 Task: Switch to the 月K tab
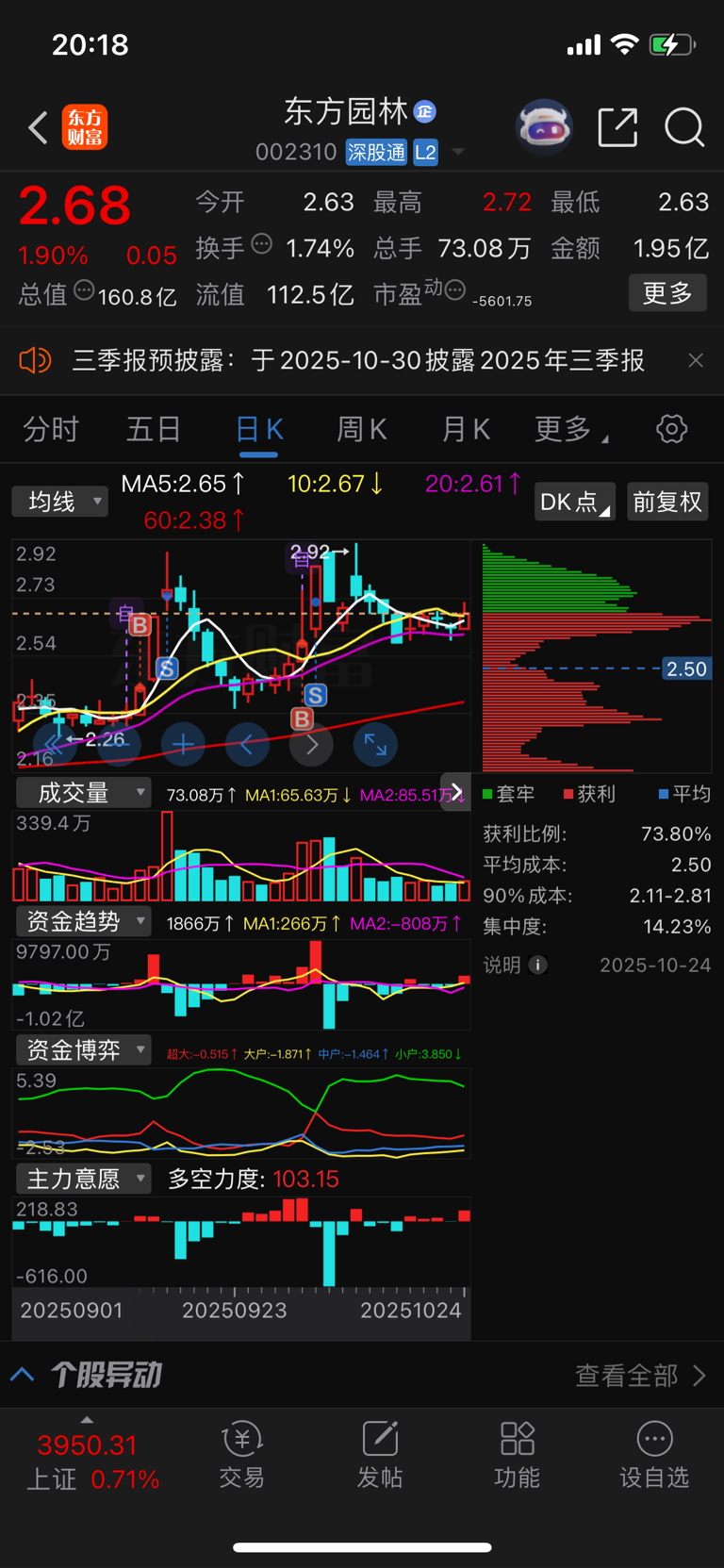(466, 430)
